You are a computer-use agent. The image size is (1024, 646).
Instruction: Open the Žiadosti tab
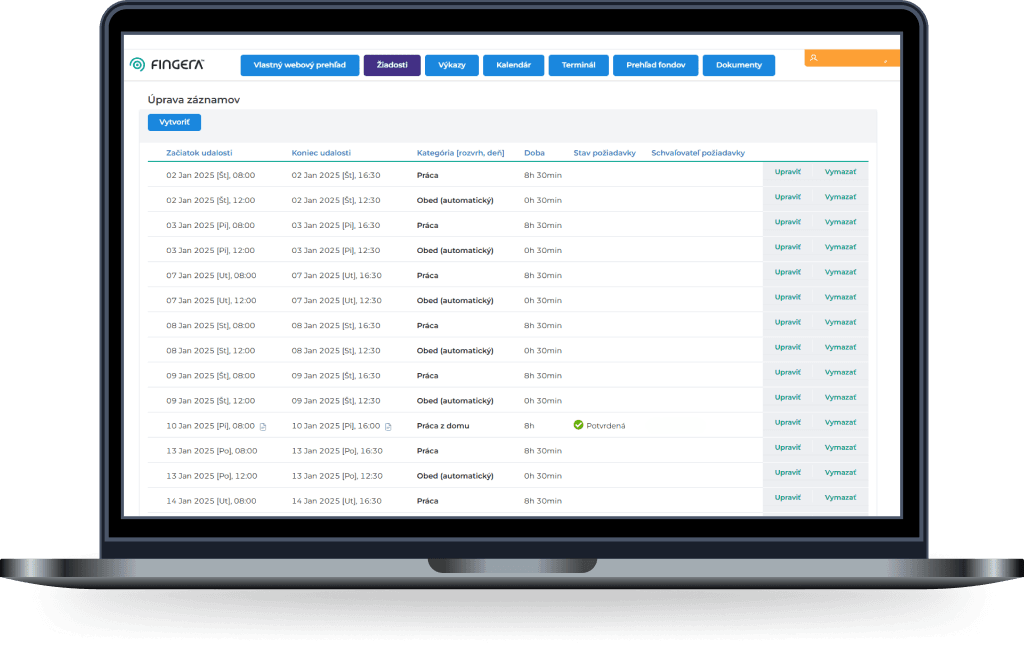(x=392, y=65)
